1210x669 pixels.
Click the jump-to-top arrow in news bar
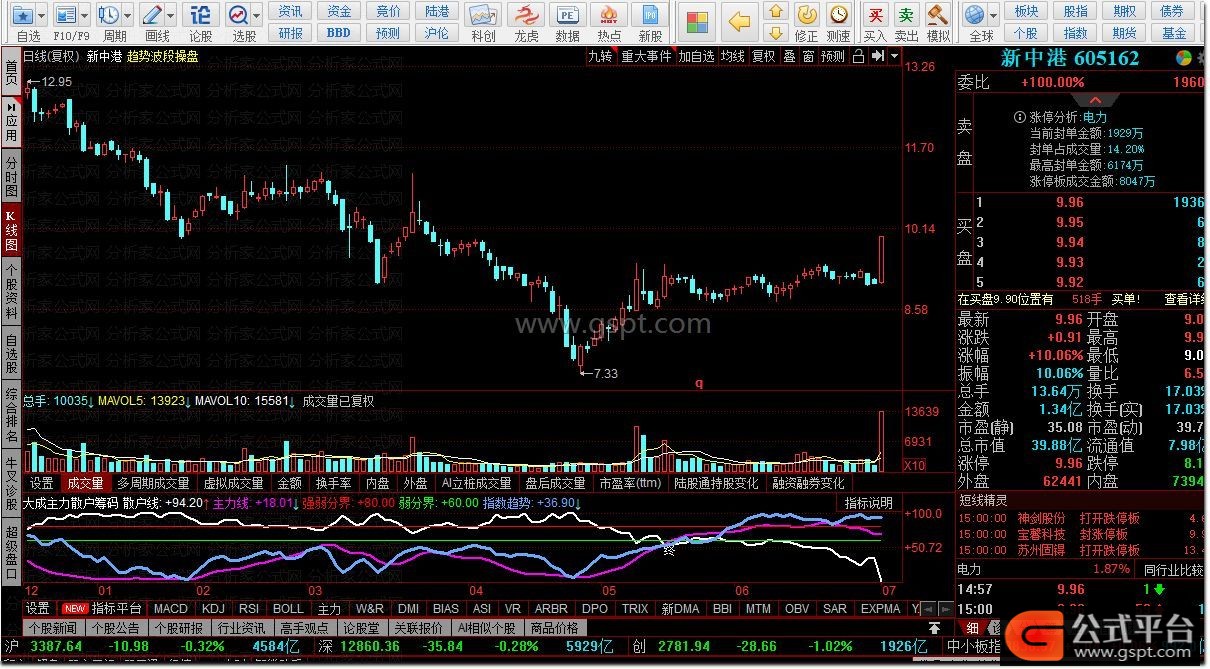(x=934, y=628)
